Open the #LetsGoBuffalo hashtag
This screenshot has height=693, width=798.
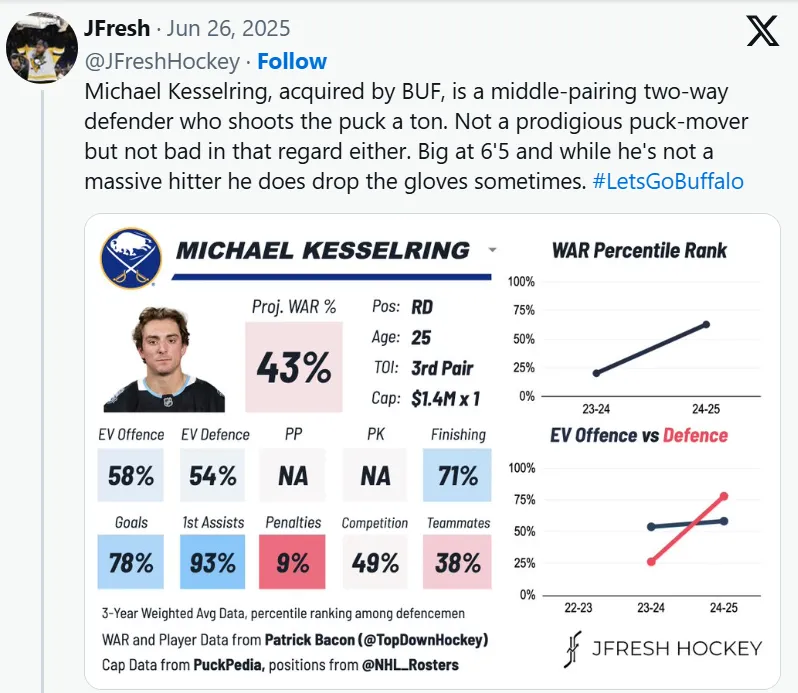point(668,181)
